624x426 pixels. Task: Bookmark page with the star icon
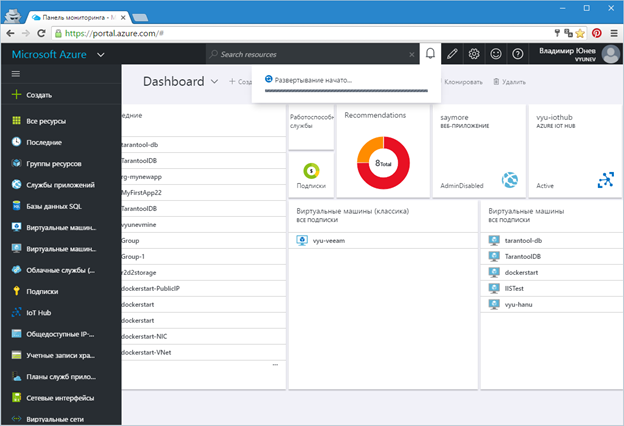click(580, 33)
